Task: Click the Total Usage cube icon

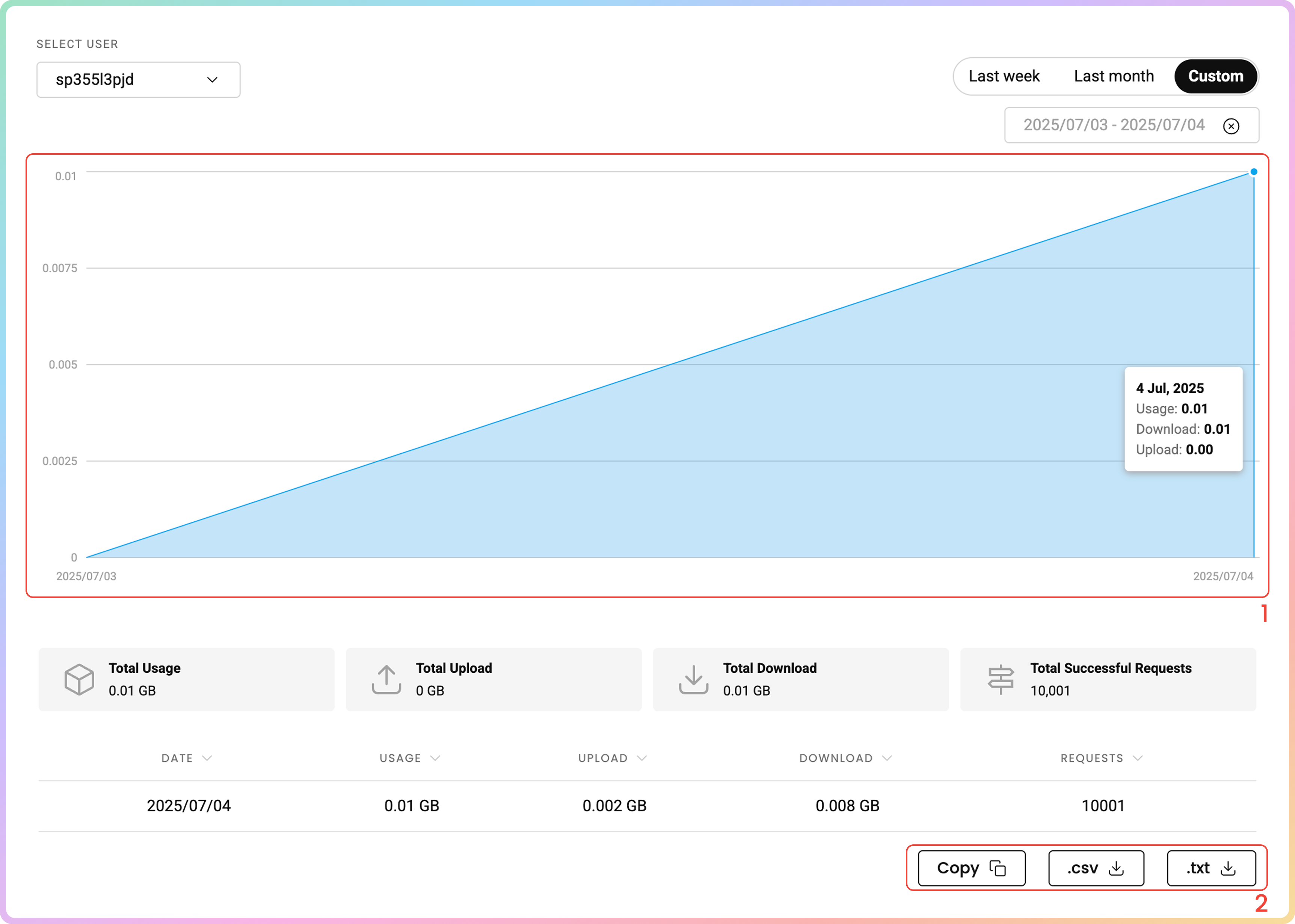Action: coord(79,679)
